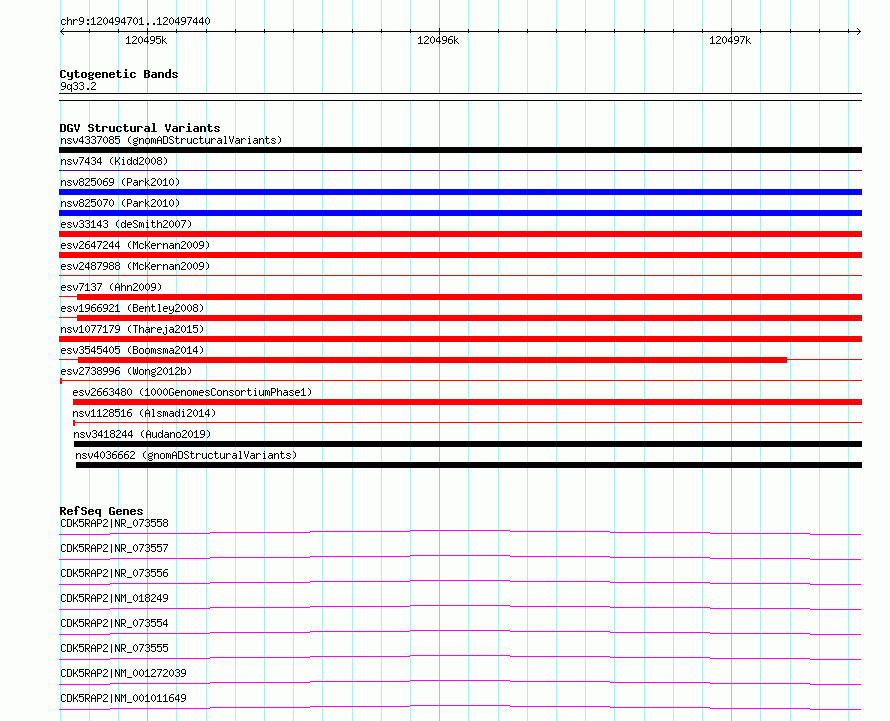Open variant esv2663480 (1000GenomesConsortiumPhase1) label
The width and height of the screenshot is (890, 721).
pyautogui.click(x=192, y=392)
